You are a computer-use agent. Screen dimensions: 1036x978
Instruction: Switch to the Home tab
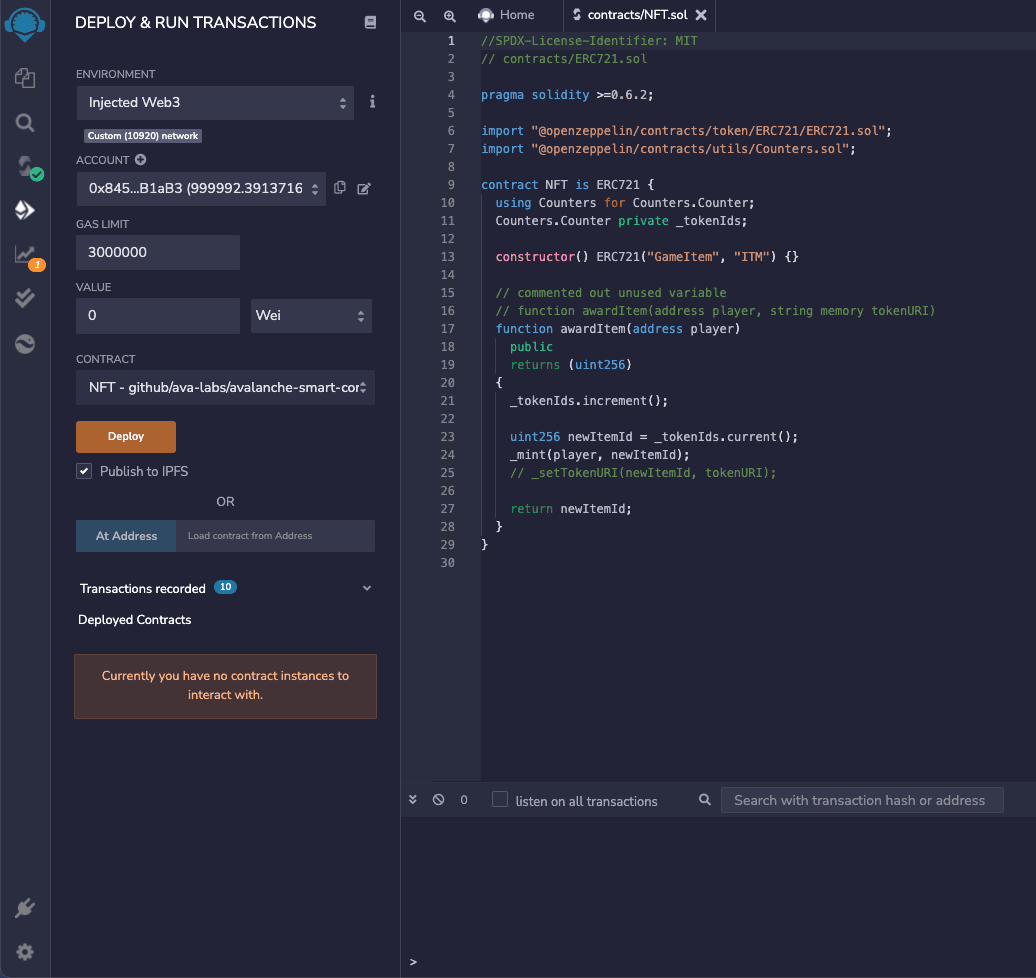(506, 15)
